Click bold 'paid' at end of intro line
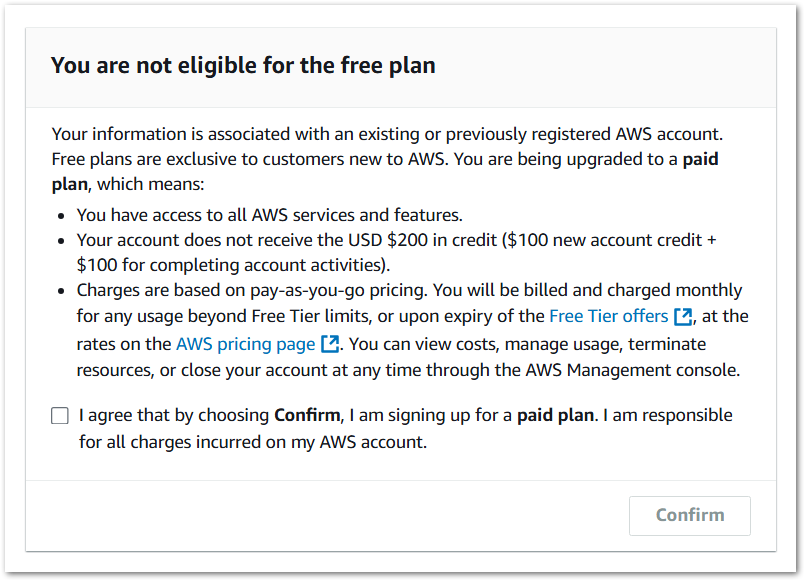Screen dimensions: 805x581 pyautogui.click(x=700, y=159)
